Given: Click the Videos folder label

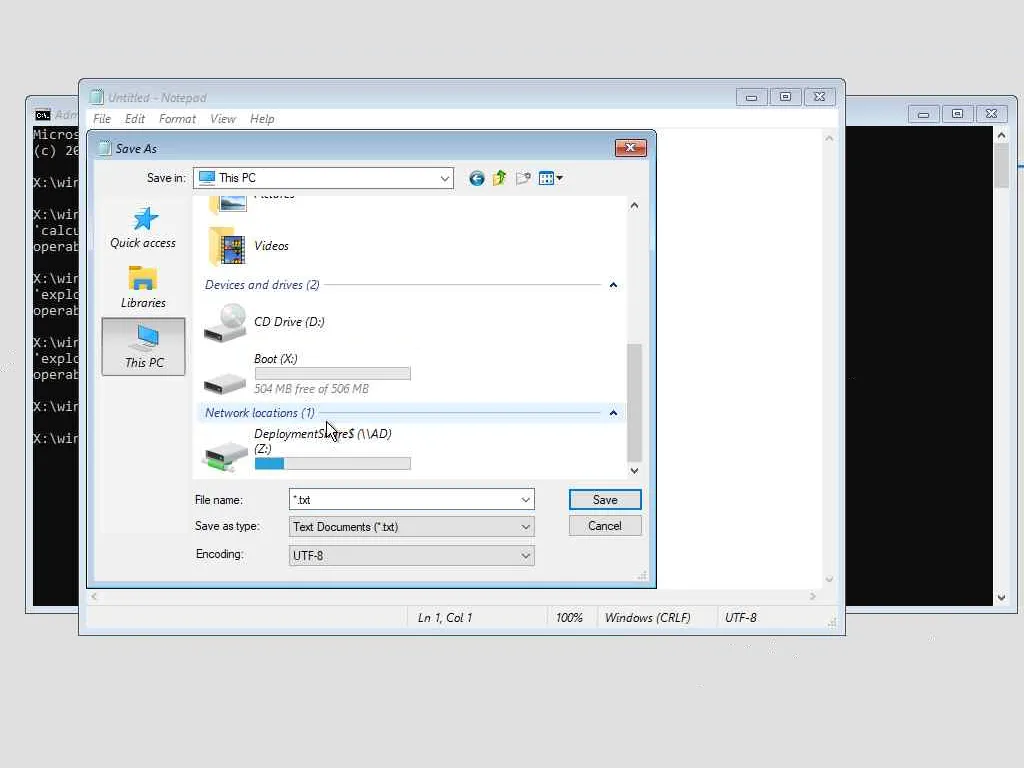Looking at the screenshot, I should click(x=272, y=246).
